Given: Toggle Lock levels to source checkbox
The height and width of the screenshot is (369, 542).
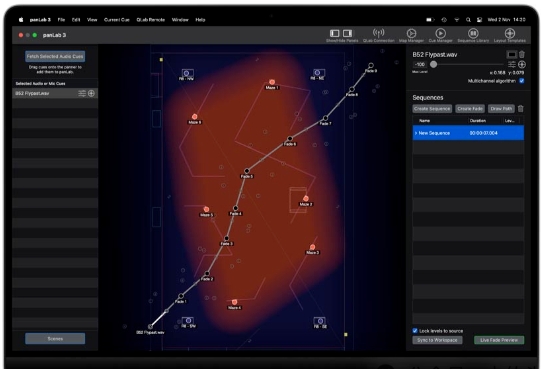Looking at the screenshot, I should tap(415, 331).
